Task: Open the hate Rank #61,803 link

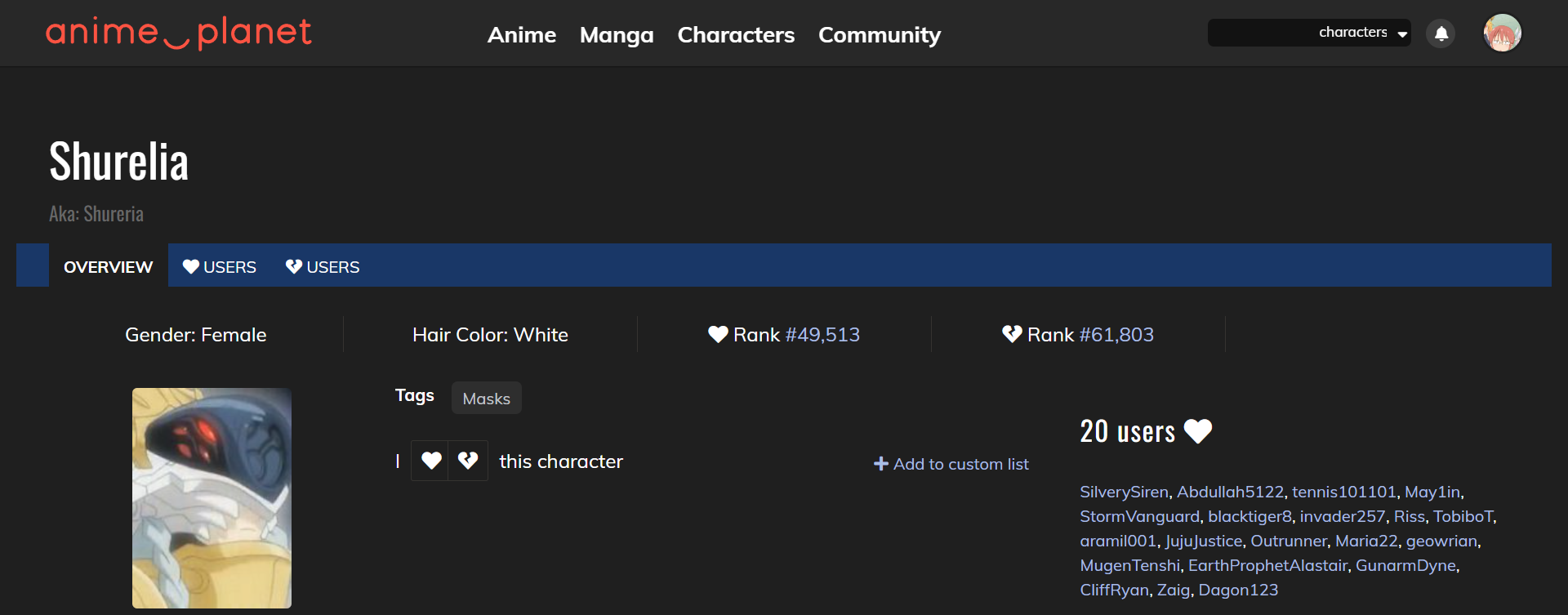Action: pyautogui.click(x=1116, y=335)
